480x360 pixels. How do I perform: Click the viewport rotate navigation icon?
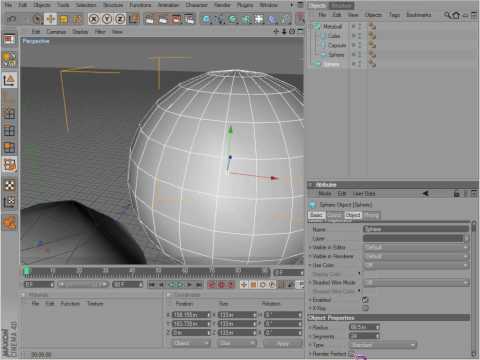click(x=292, y=31)
